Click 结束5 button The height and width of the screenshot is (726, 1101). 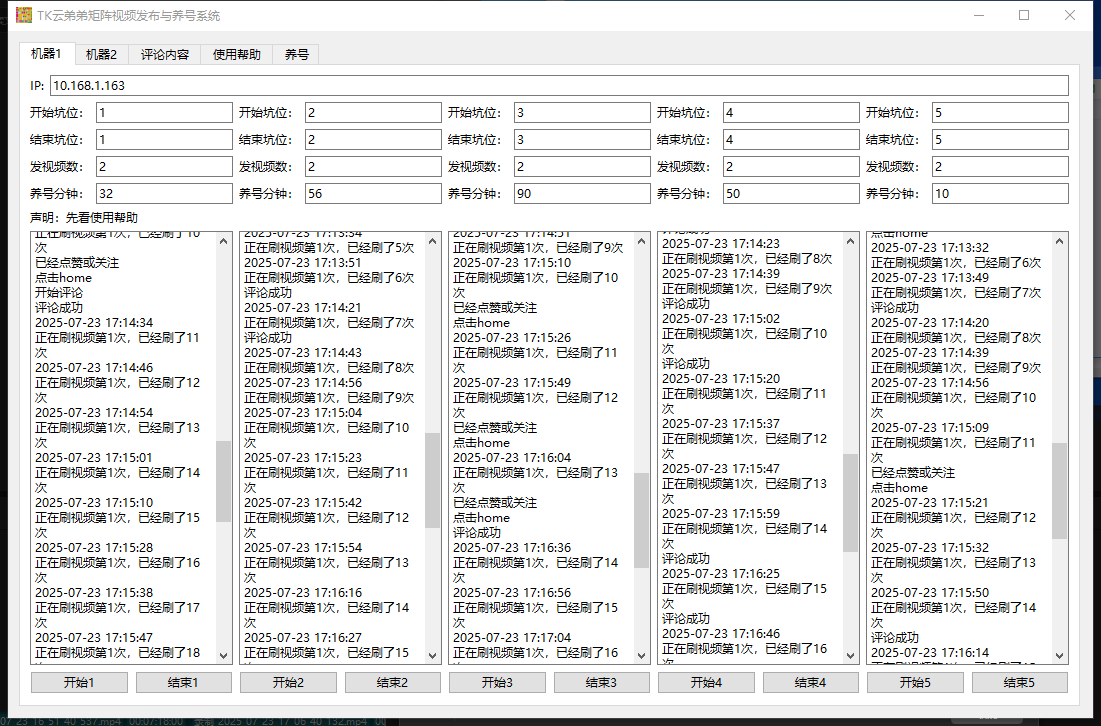pos(1020,682)
